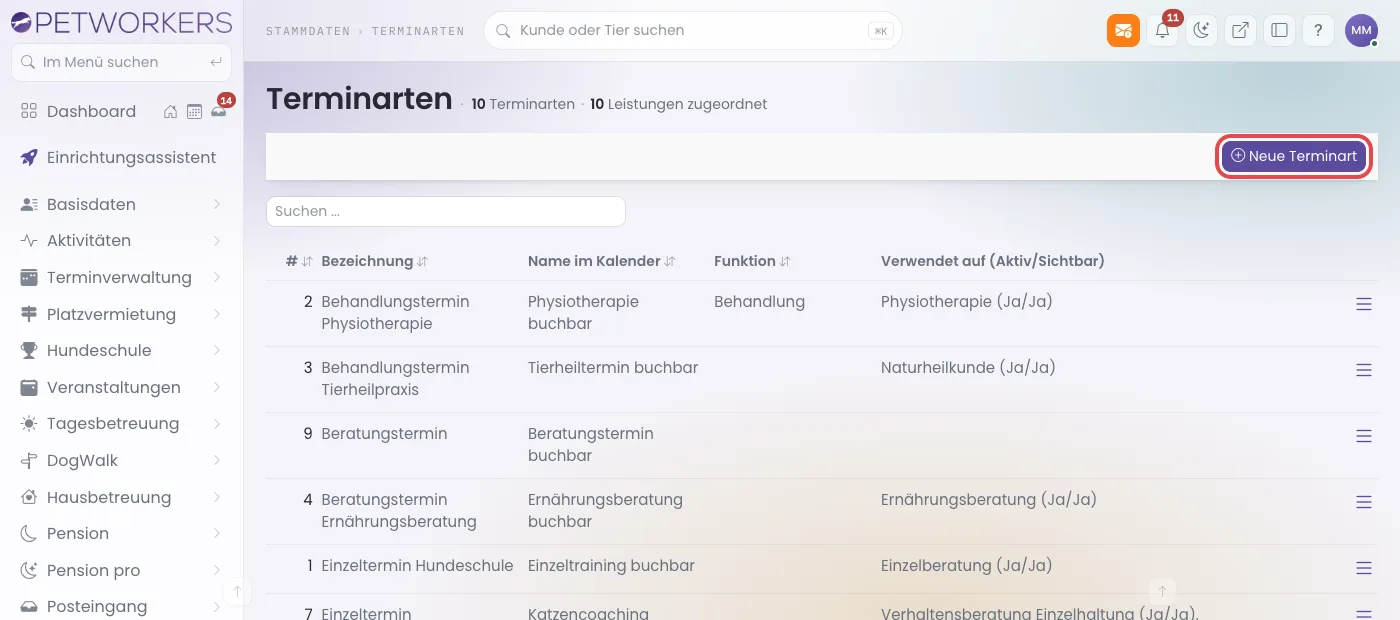Open the Dashboard menu item
This screenshot has width=1400, height=620.
click(x=91, y=111)
